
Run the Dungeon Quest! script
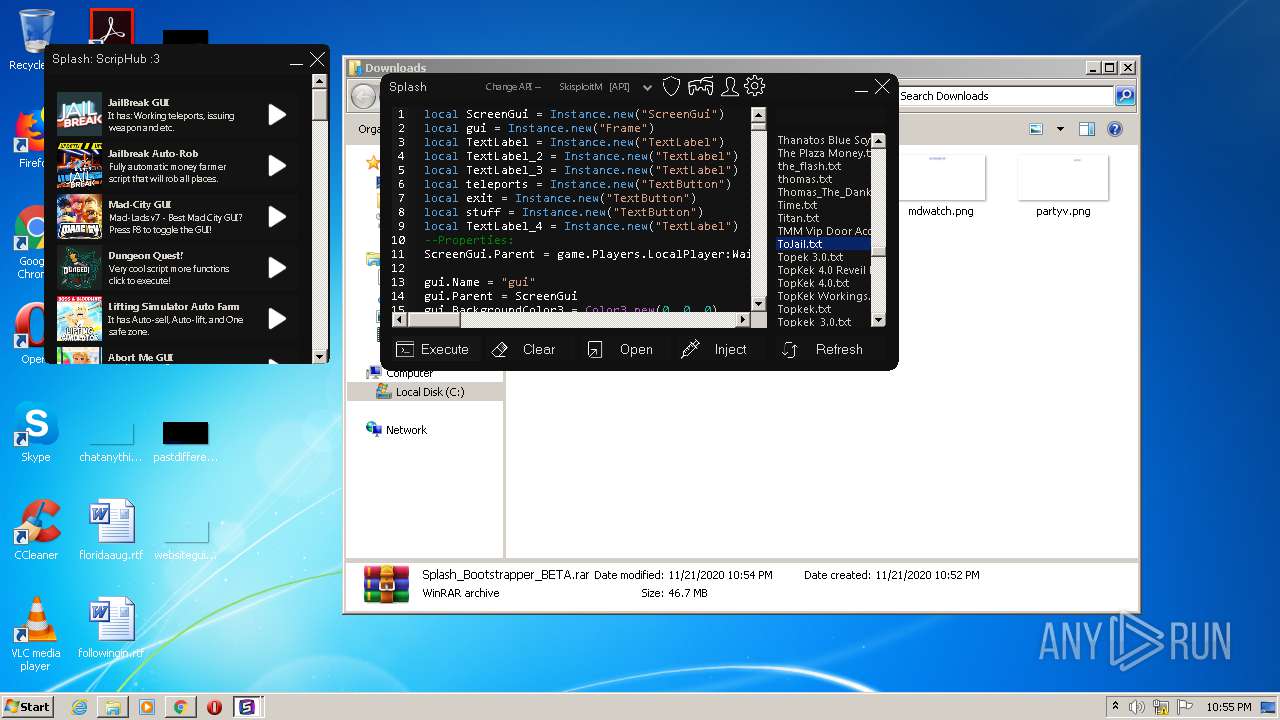[277, 267]
